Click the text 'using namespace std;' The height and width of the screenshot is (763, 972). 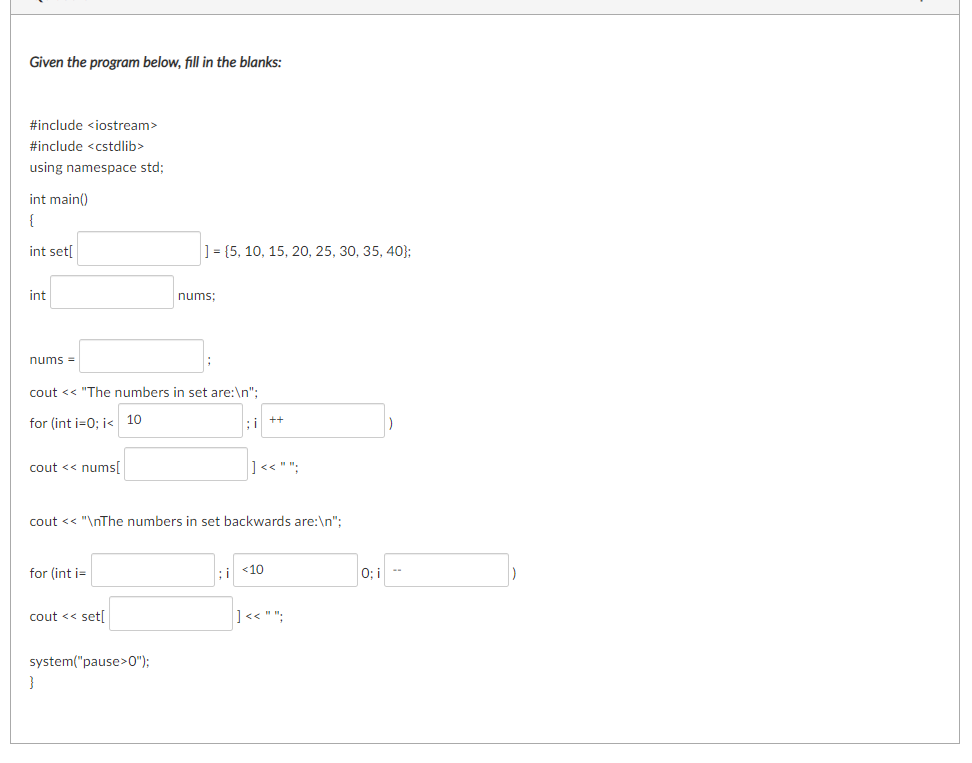96,167
